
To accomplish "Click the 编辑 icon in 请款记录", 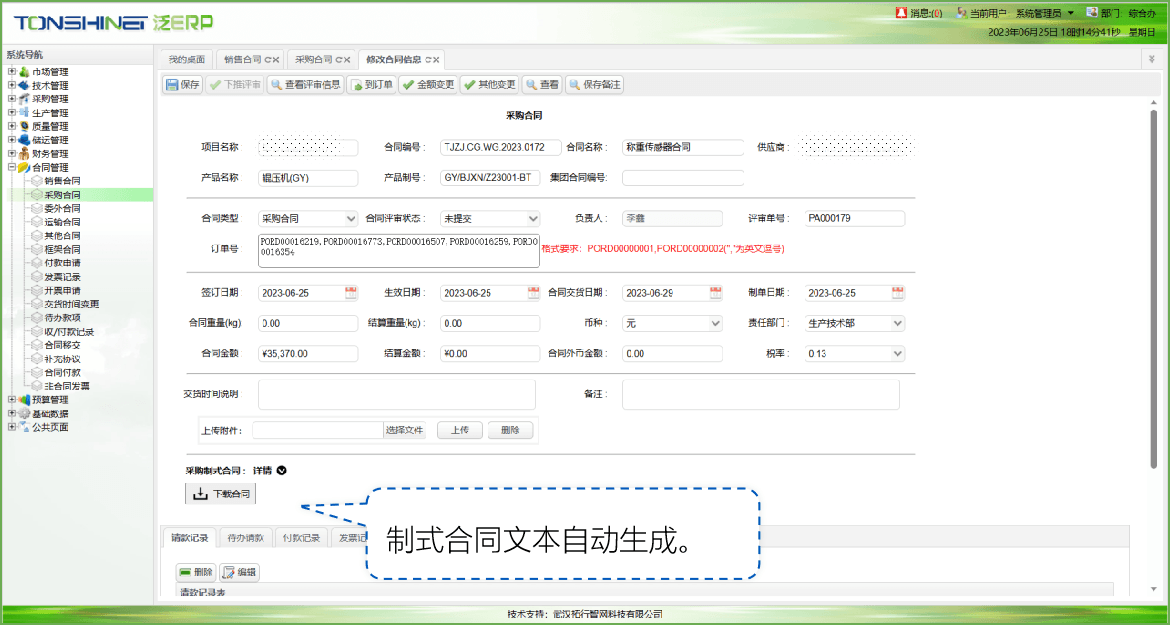I will 239,572.
